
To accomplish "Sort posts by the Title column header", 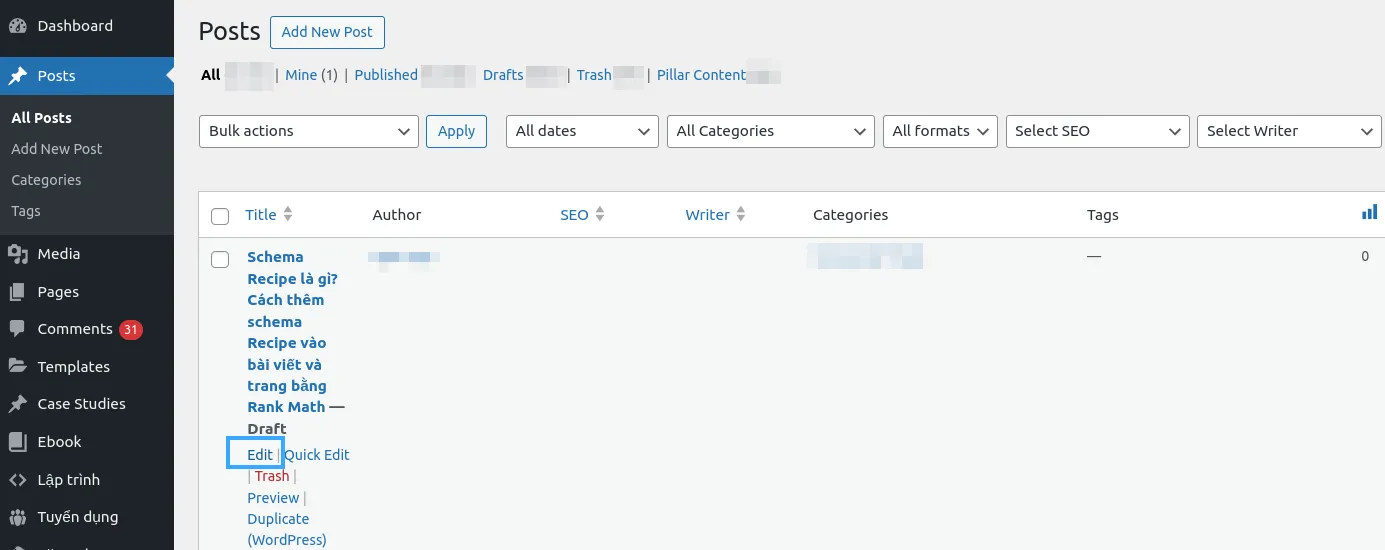I will point(261,215).
